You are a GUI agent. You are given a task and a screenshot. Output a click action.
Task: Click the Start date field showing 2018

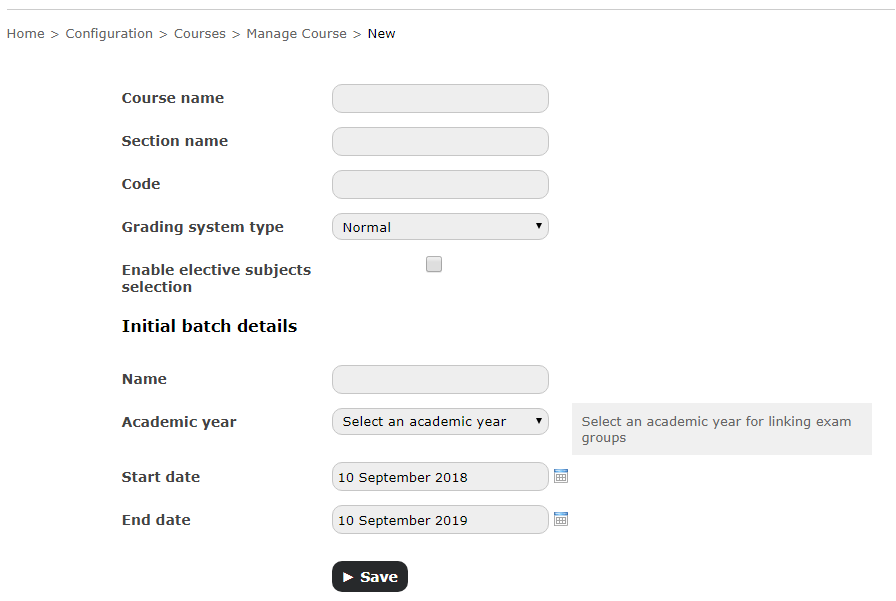pyautogui.click(x=440, y=476)
